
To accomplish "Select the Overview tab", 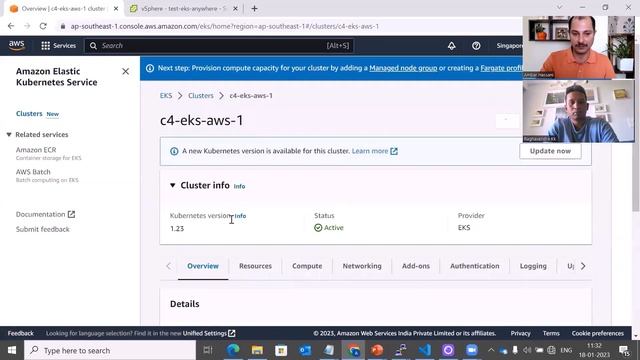I will (203, 266).
